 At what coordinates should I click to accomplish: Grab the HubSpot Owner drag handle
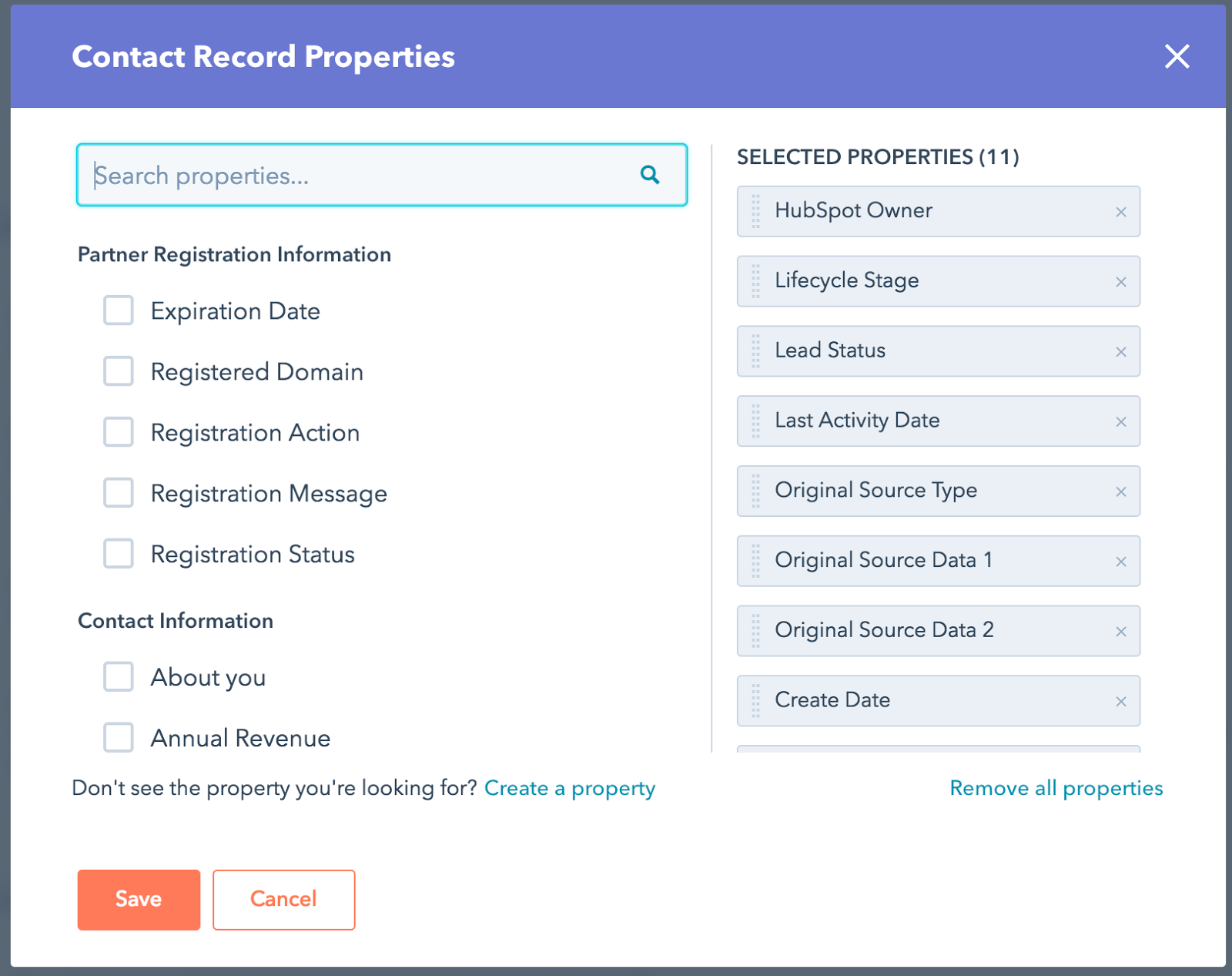click(755, 211)
